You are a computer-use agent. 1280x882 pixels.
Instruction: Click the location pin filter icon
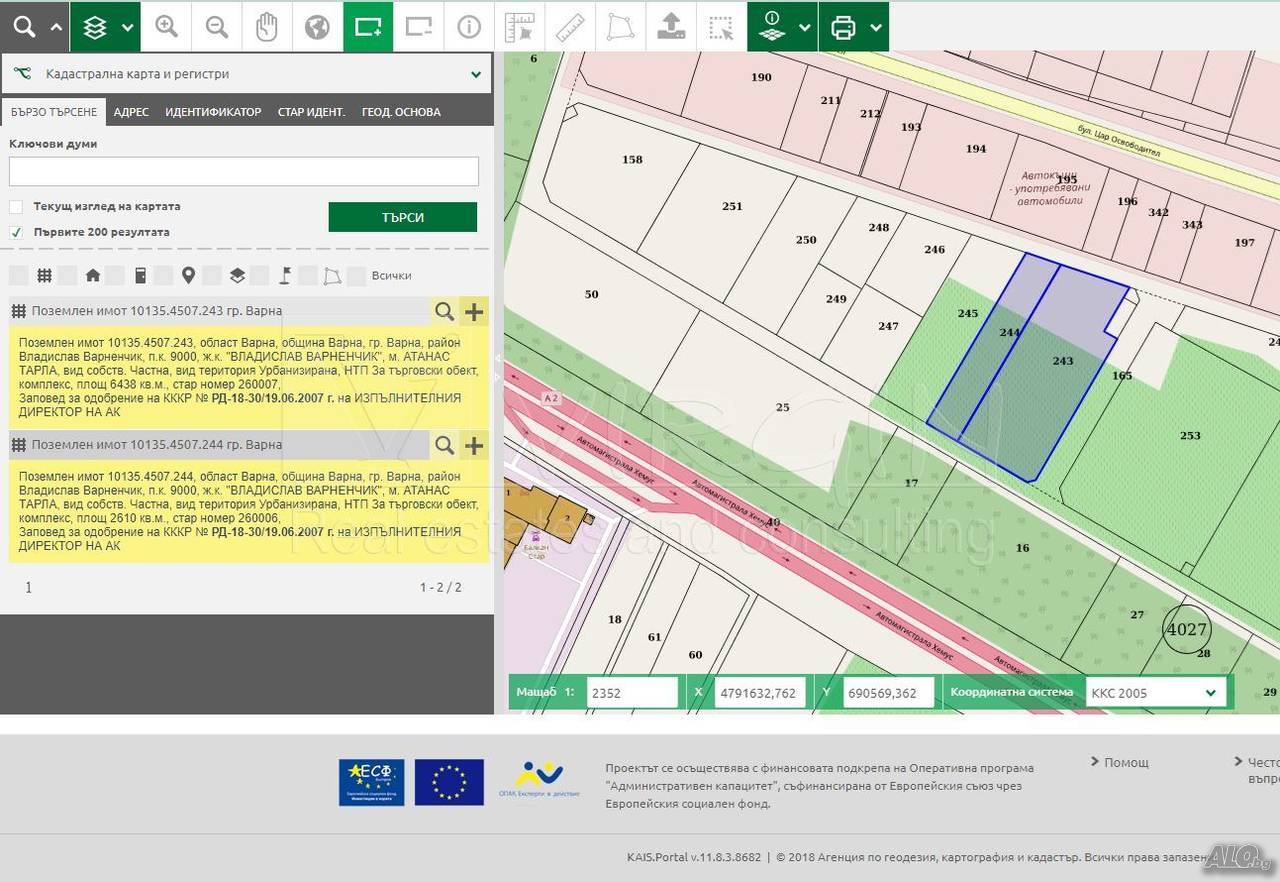coord(188,275)
